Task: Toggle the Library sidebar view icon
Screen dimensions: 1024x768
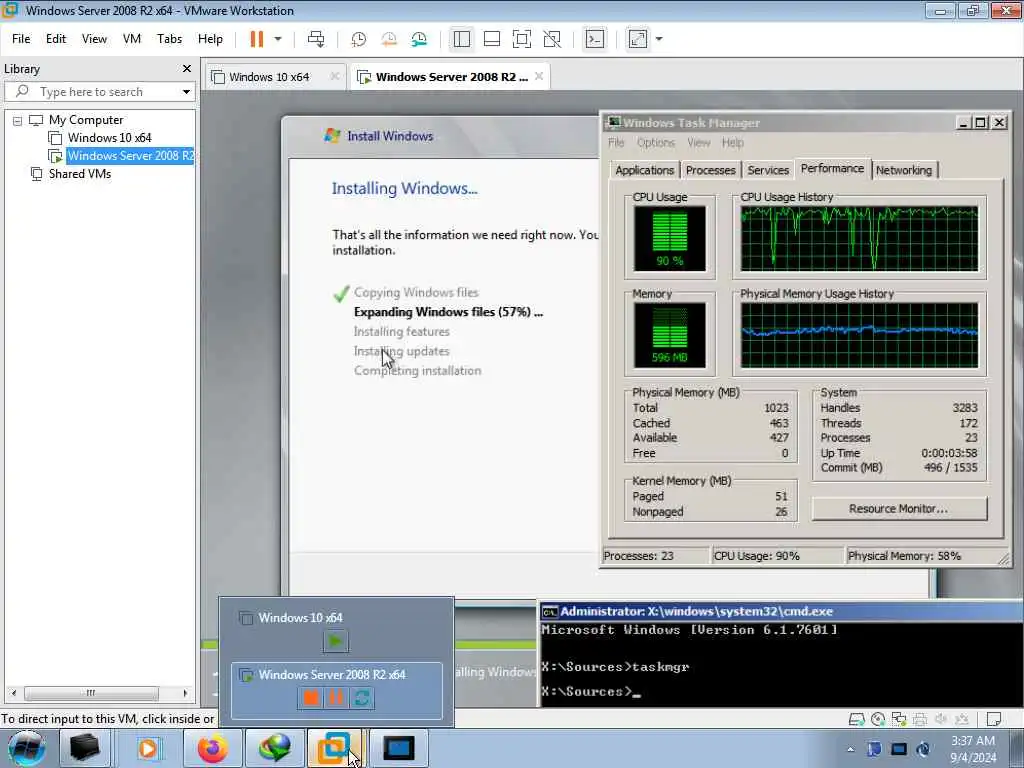Action: [x=462, y=39]
